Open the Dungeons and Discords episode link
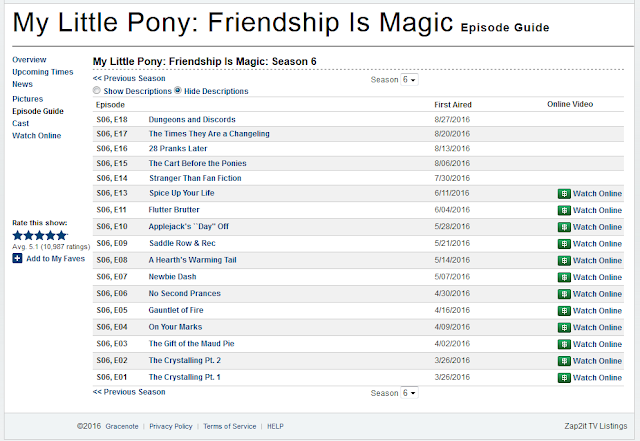The height and width of the screenshot is (441, 640). pos(192,120)
